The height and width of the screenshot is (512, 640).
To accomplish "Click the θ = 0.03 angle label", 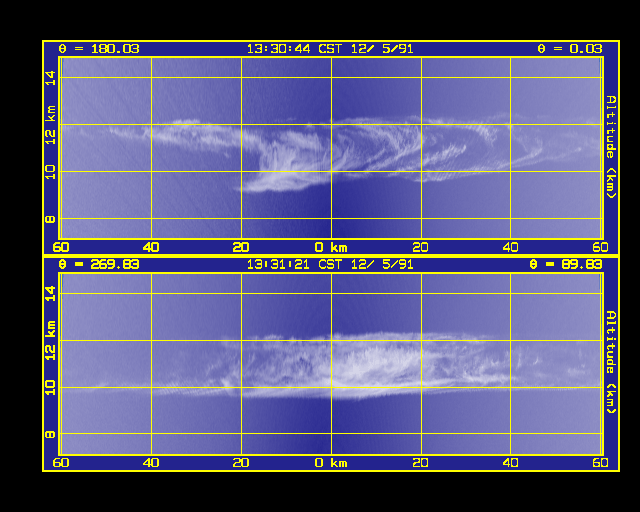I will (570, 49).
